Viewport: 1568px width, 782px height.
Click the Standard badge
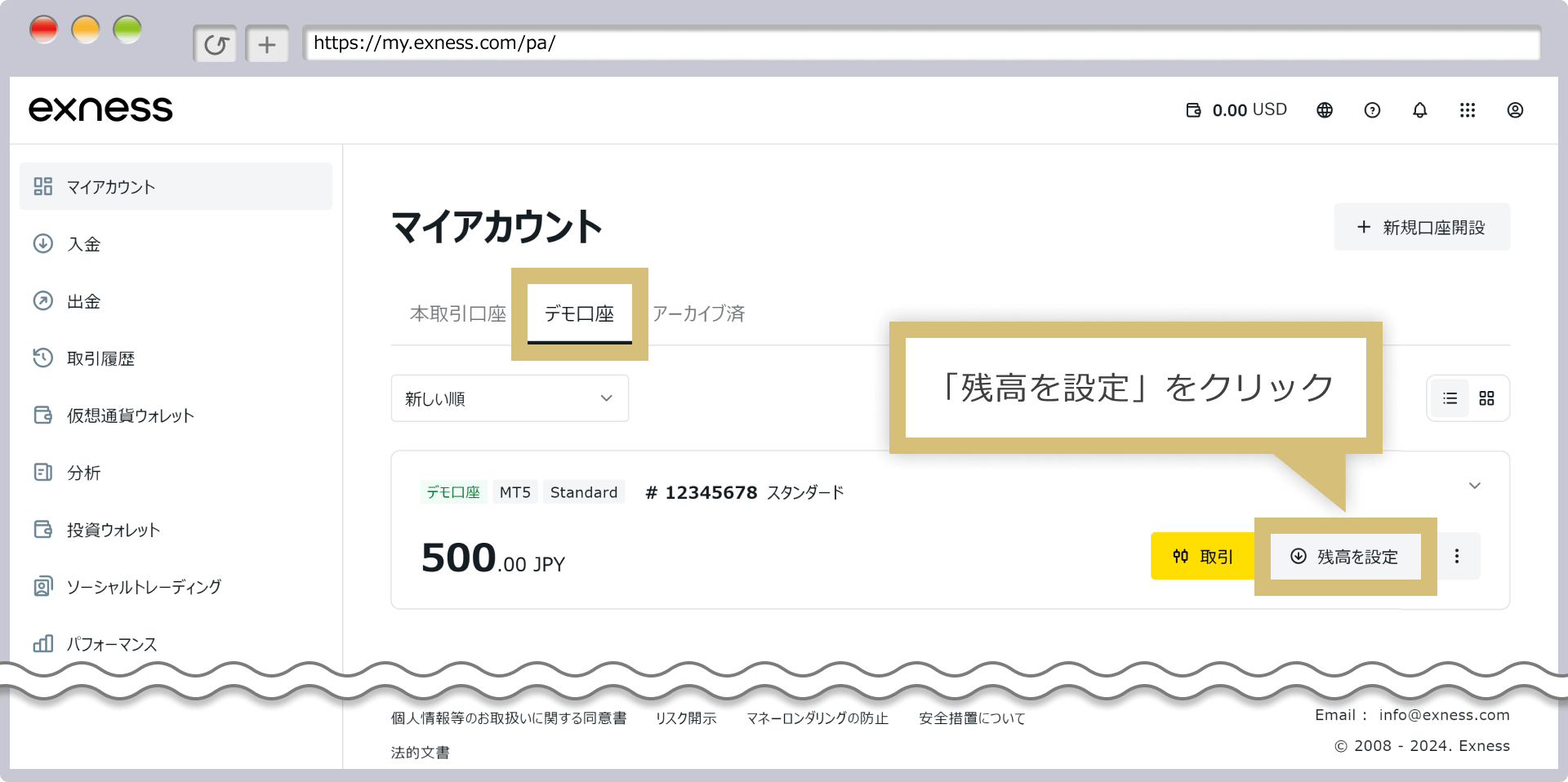click(584, 492)
